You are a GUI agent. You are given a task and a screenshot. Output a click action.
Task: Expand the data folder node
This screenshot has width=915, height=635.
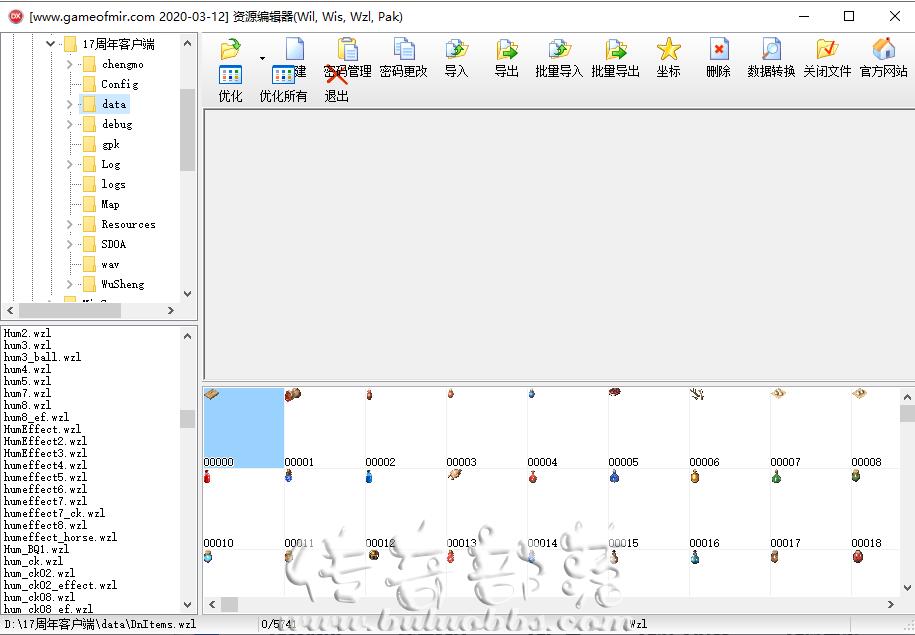click(x=69, y=104)
